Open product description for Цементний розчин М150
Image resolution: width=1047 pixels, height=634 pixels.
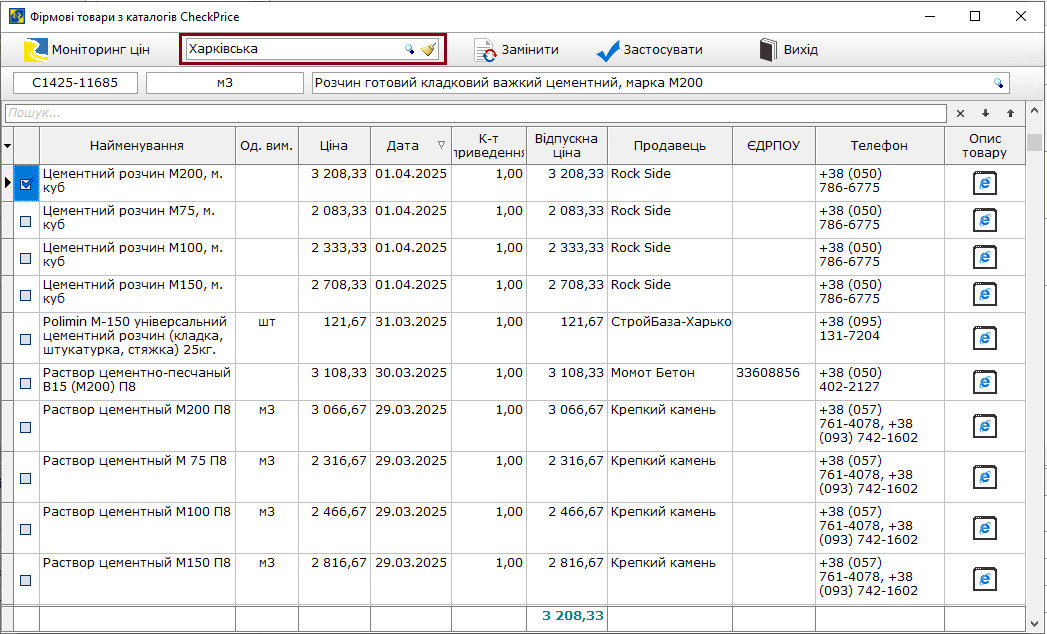[984, 294]
